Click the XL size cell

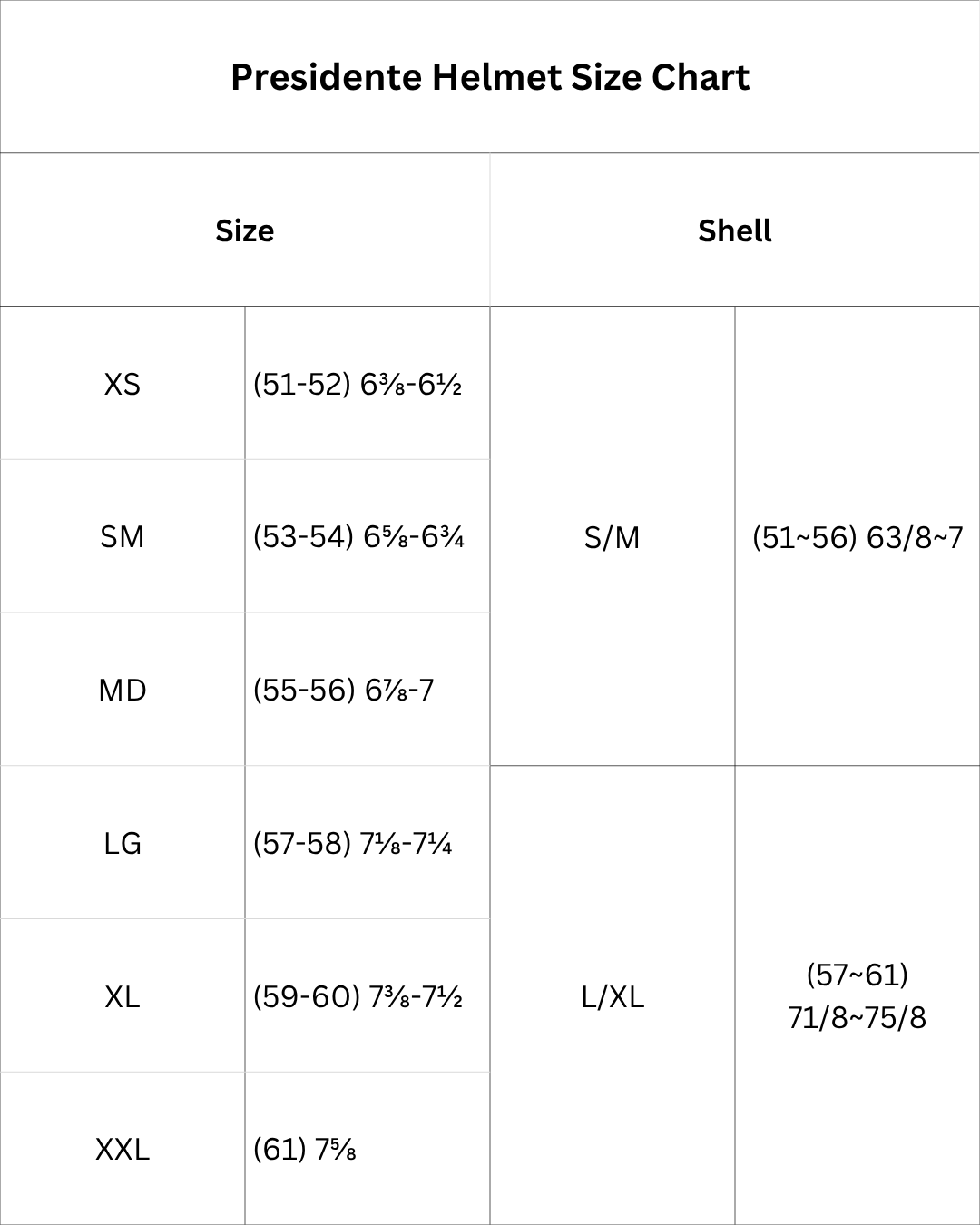coord(122,997)
